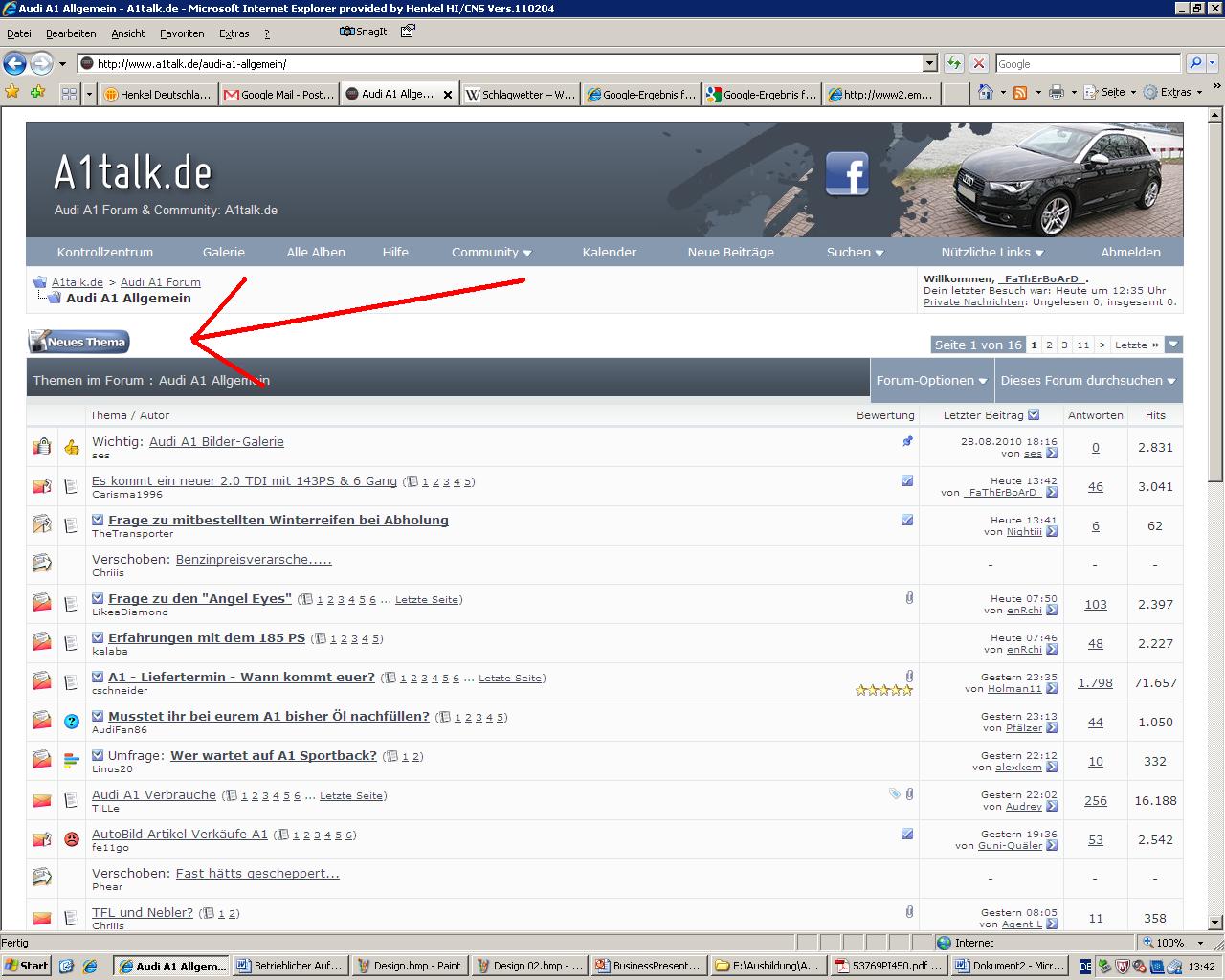This screenshot has height=980, width=1225.
Task: Click the angry smiley icon of AutoBild thread
Action: point(72,839)
